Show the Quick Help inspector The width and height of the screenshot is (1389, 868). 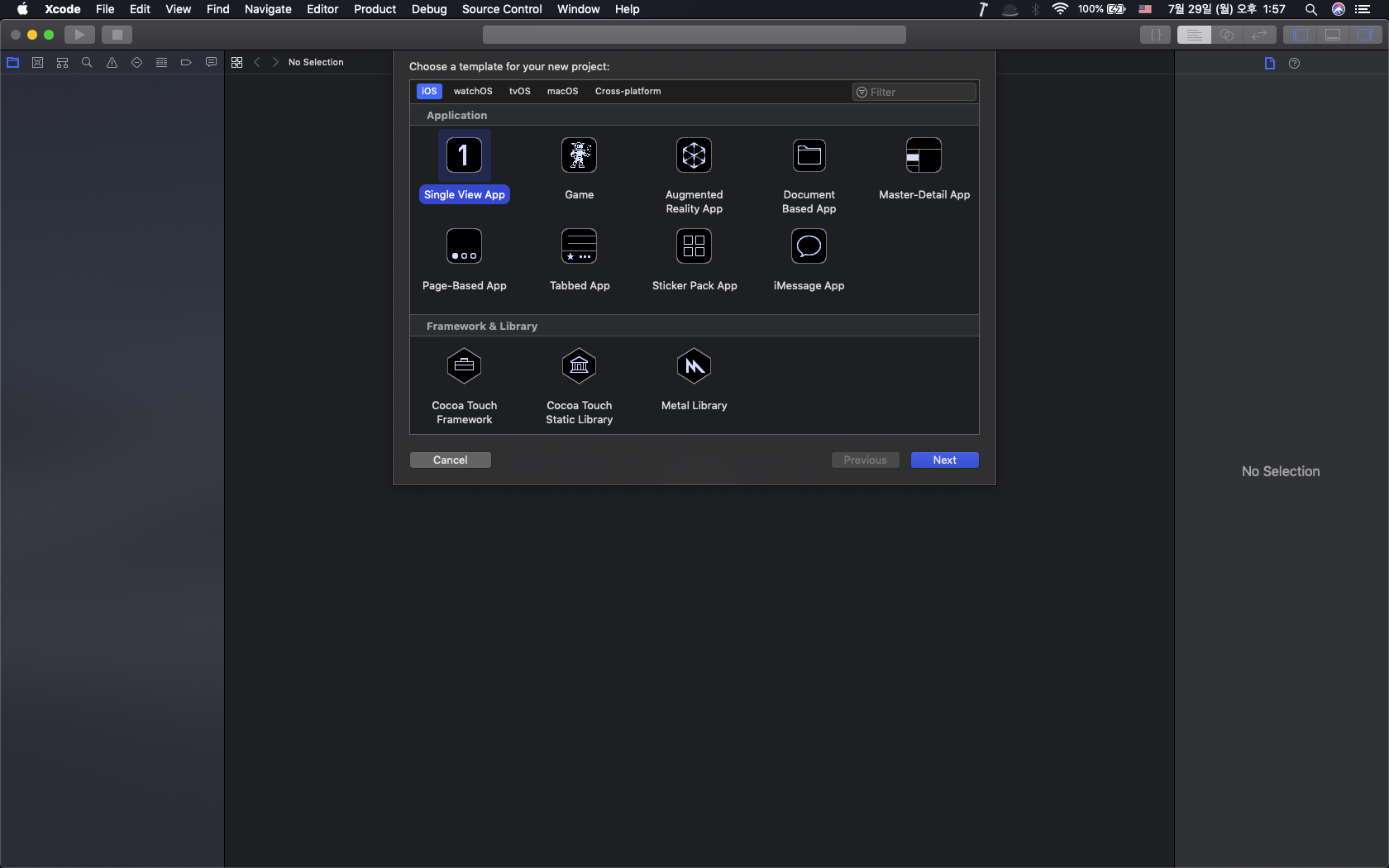(x=1295, y=64)
